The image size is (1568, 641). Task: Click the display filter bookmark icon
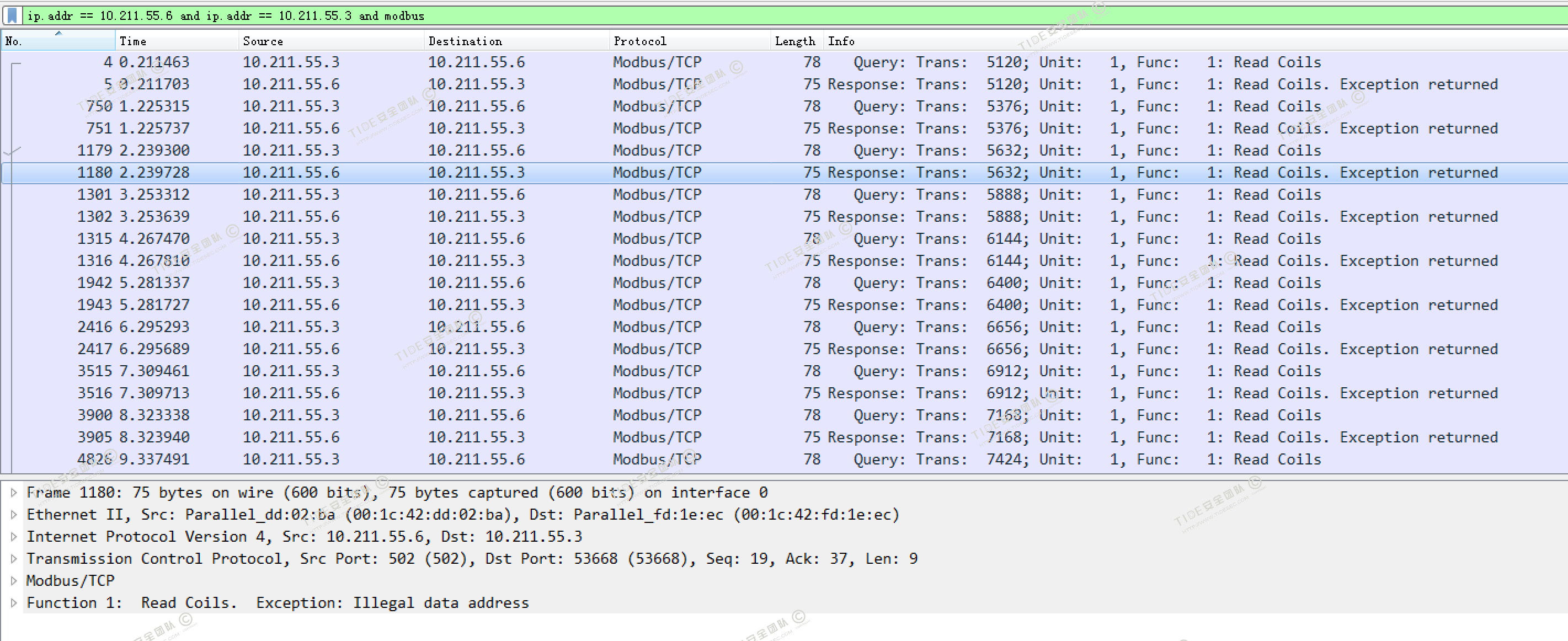(12, 15)
